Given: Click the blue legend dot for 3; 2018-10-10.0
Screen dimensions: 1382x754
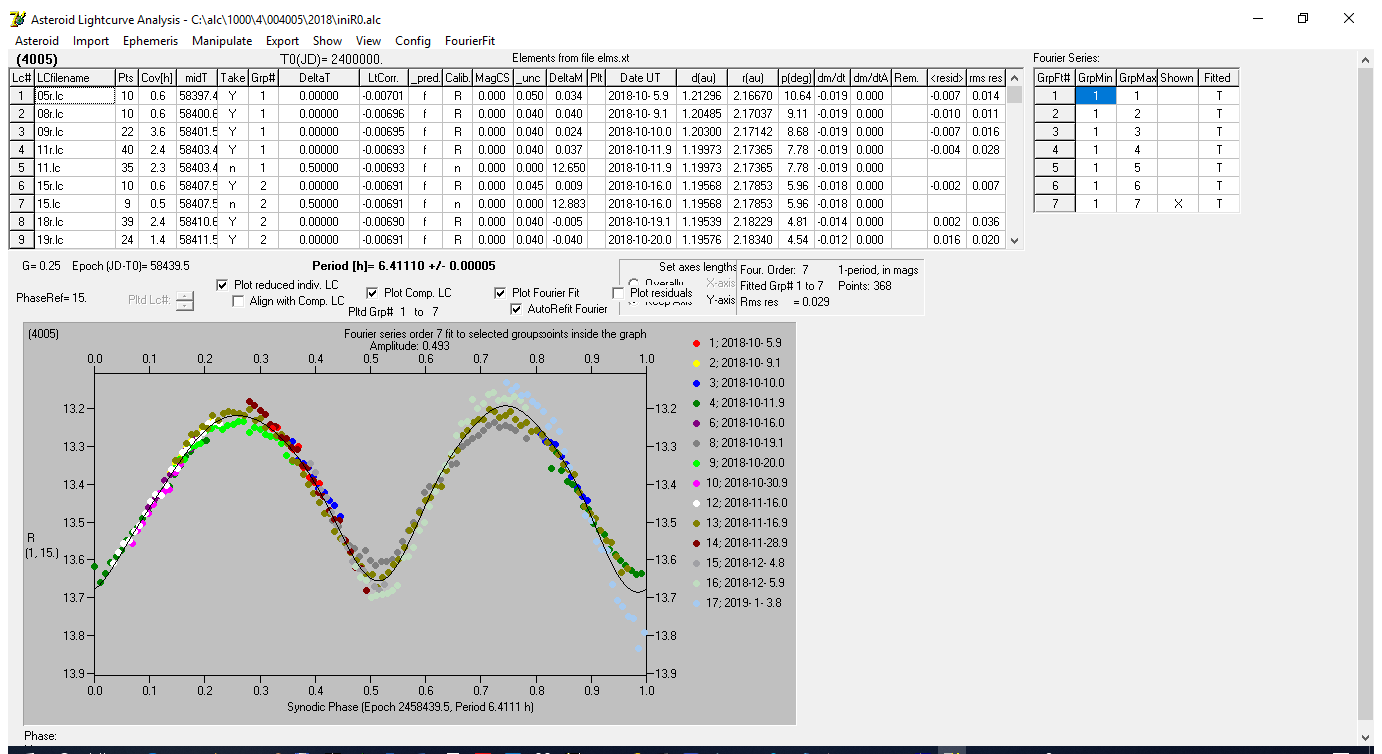Looking at the screenshot, I should coord(696,383).
